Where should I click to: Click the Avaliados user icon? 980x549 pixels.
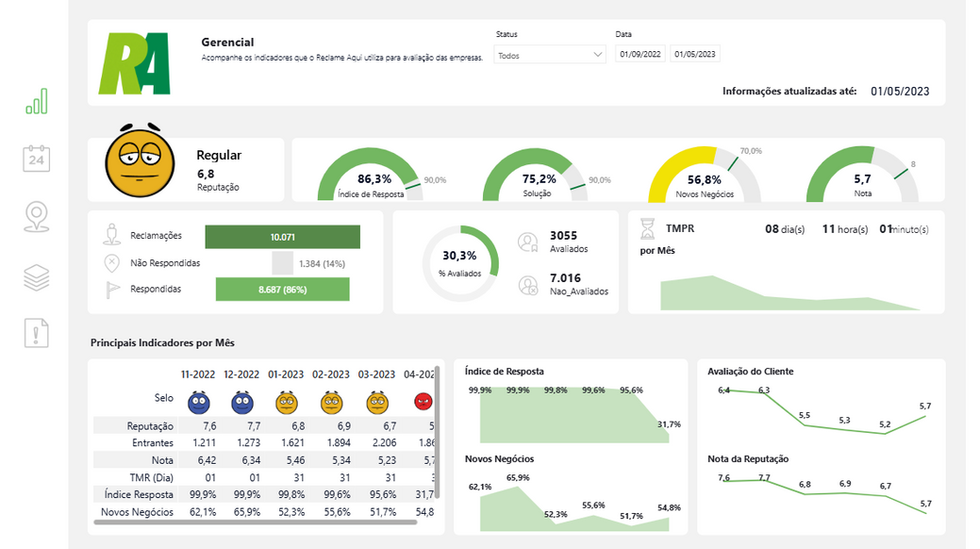(x=528, y=242)
